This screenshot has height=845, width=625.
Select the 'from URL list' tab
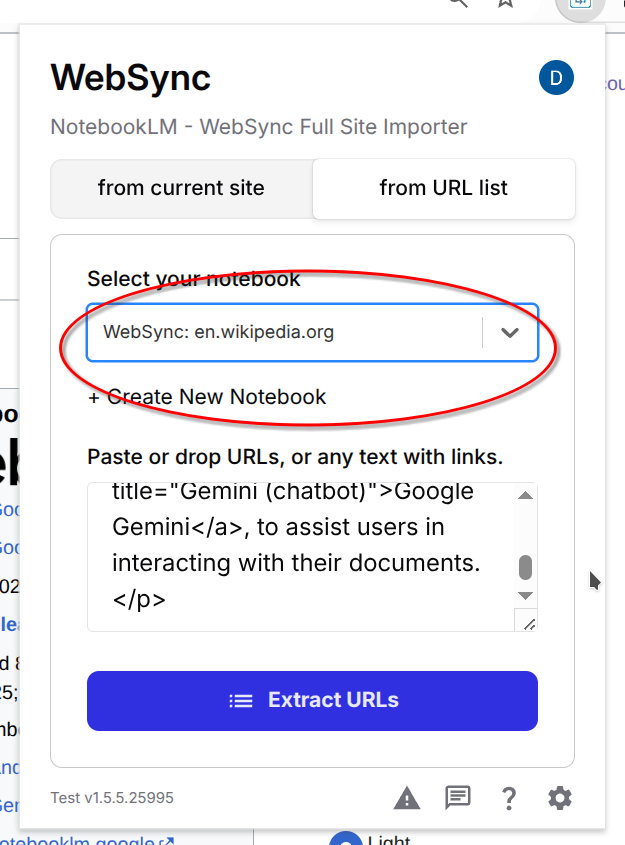[x=443, y=189]
